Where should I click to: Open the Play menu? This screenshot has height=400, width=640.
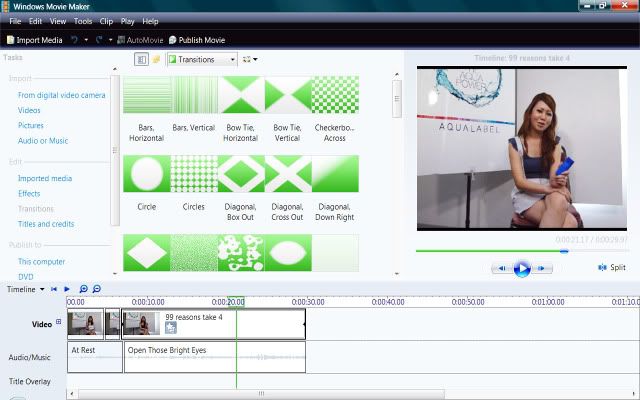tap(127, 21)
